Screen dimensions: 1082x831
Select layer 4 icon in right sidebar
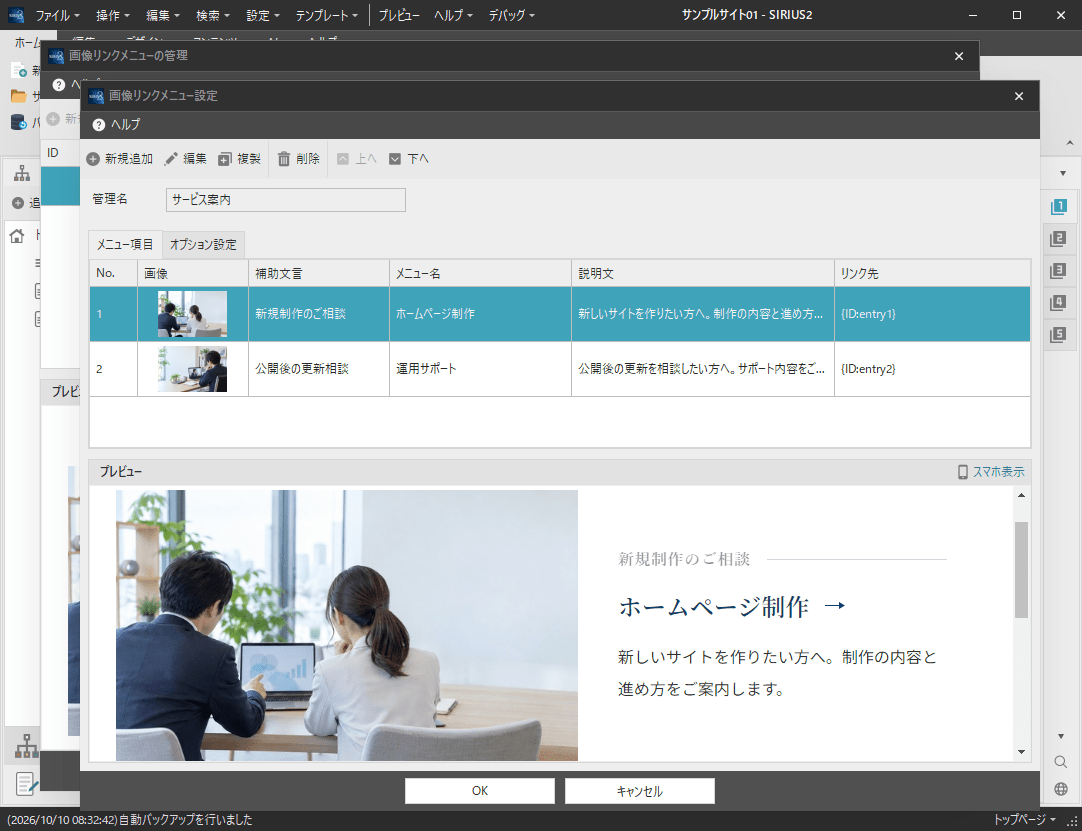click(x=1058, y=302)
